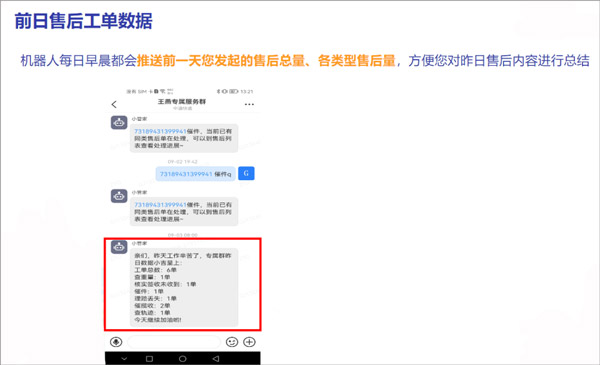Tap the first 小管家 robot avatar at top

[x=119, y=122]
